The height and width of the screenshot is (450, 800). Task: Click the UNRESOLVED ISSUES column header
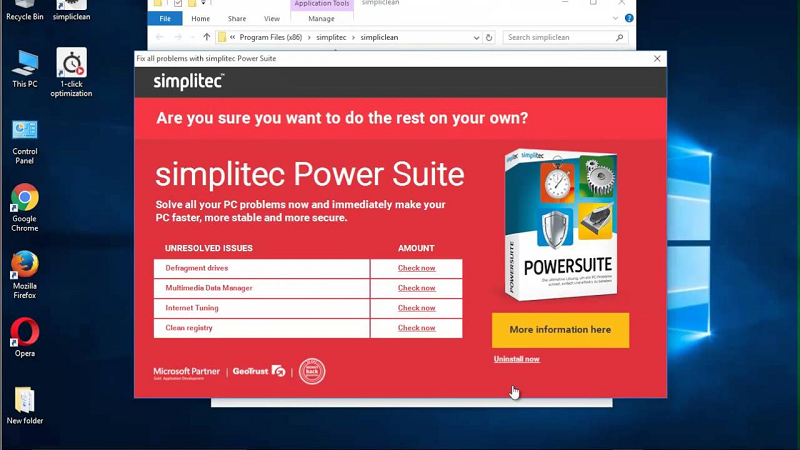click(x=209, y=248)
